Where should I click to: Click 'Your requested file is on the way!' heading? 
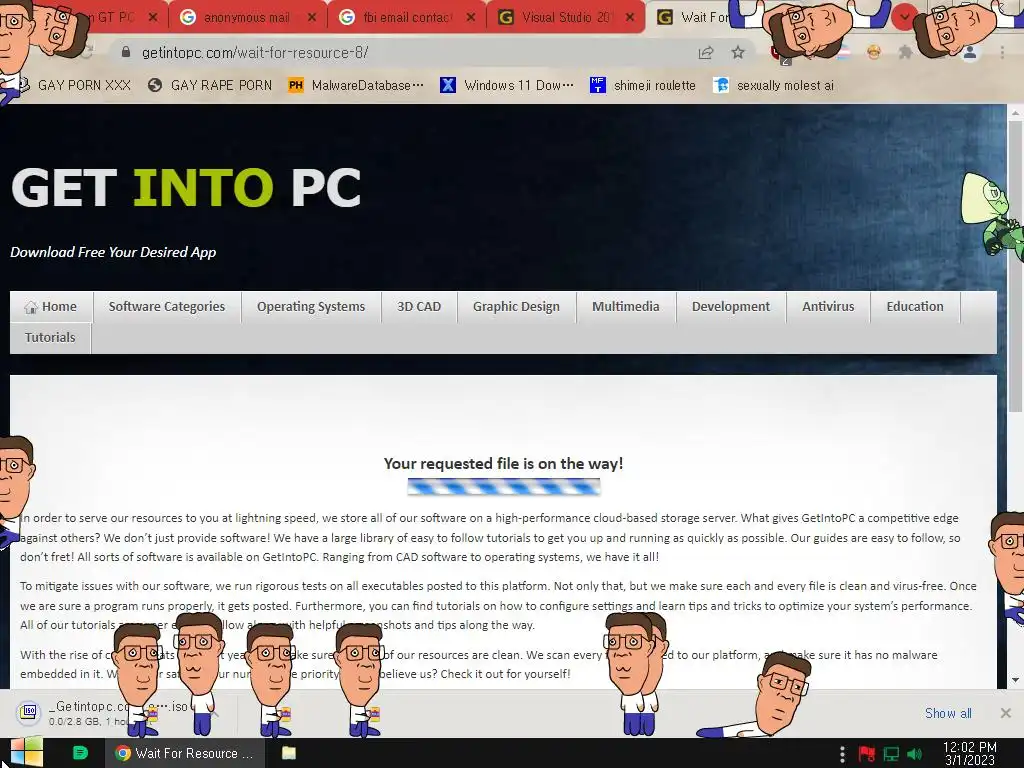[504, 464]
